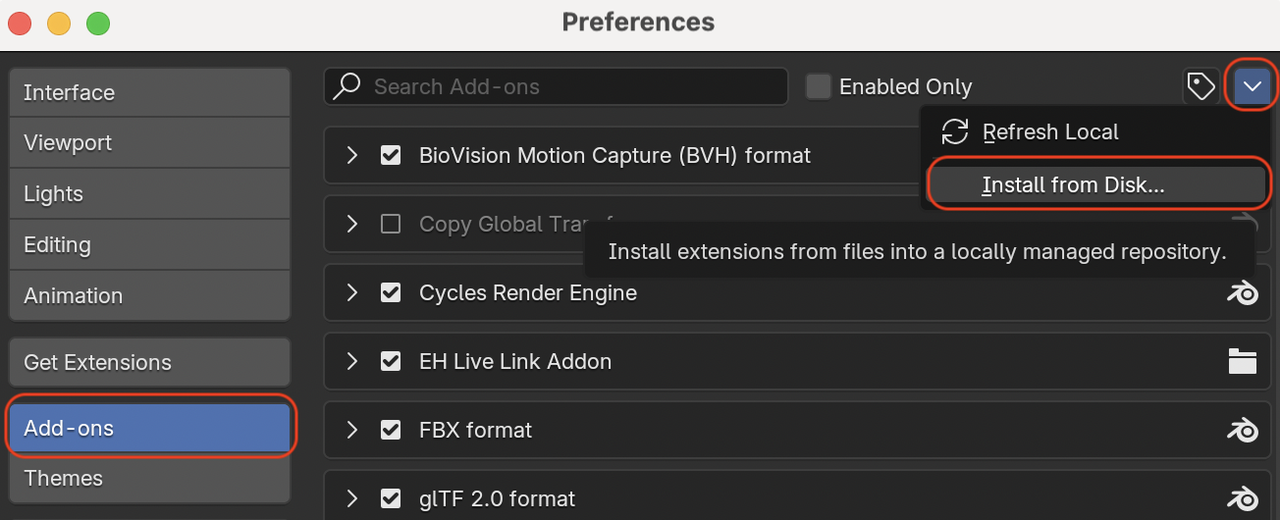The width and height of the screenshot is (1280, 520).
Task: Click the Blender logo on FBX format row
Action: 1242,430
